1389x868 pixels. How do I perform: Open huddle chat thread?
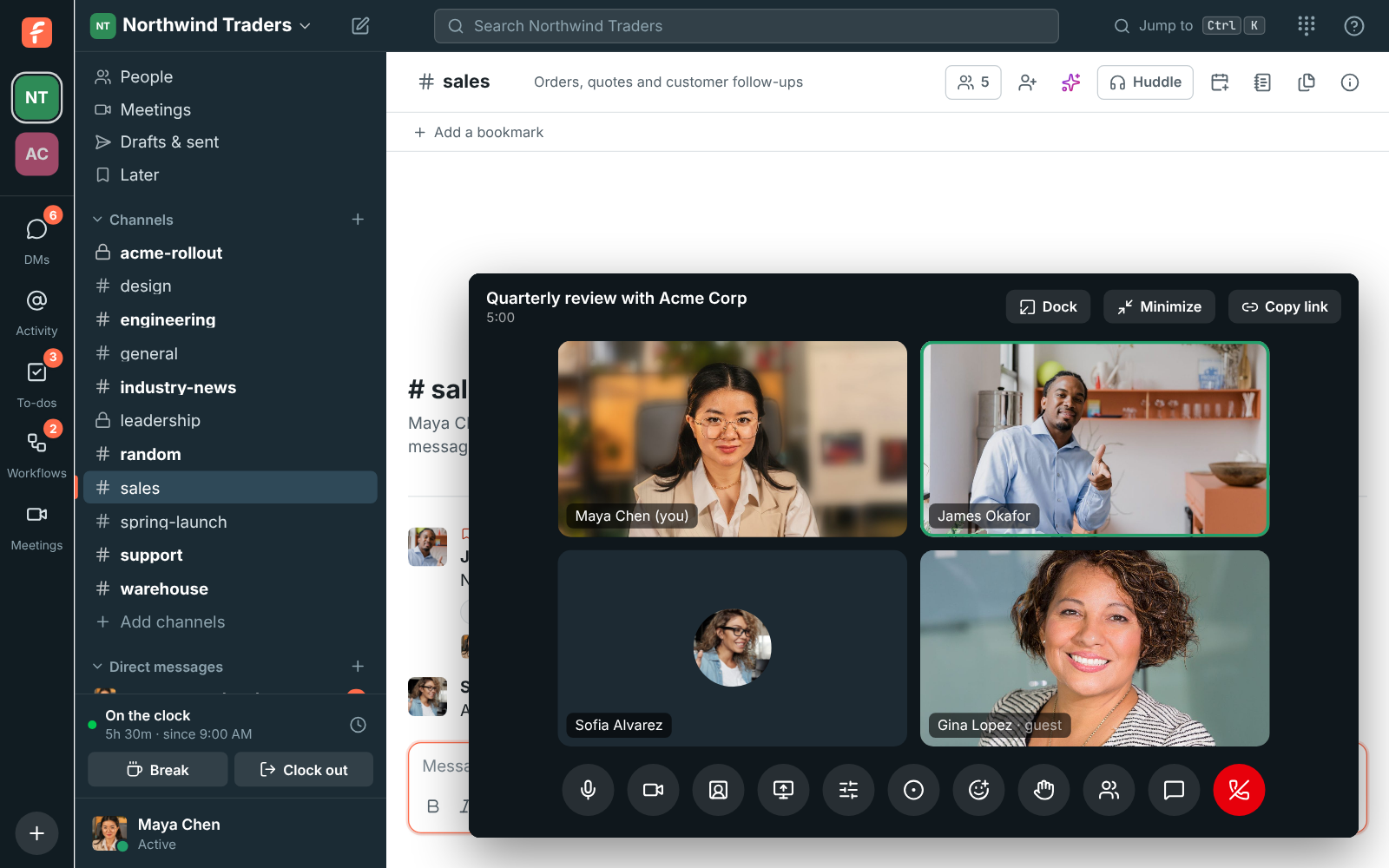tap(1174, 790)
